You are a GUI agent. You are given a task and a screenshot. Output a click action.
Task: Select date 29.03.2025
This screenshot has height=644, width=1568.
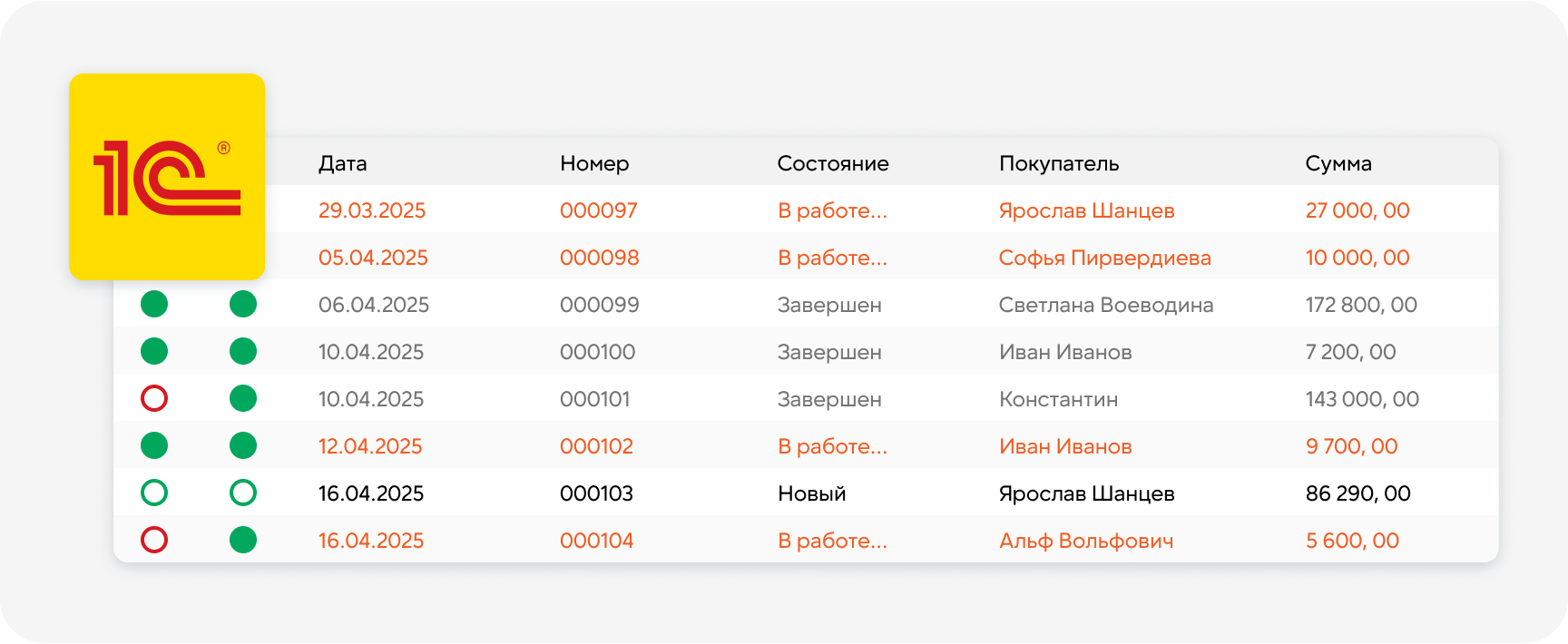[372, 210]
